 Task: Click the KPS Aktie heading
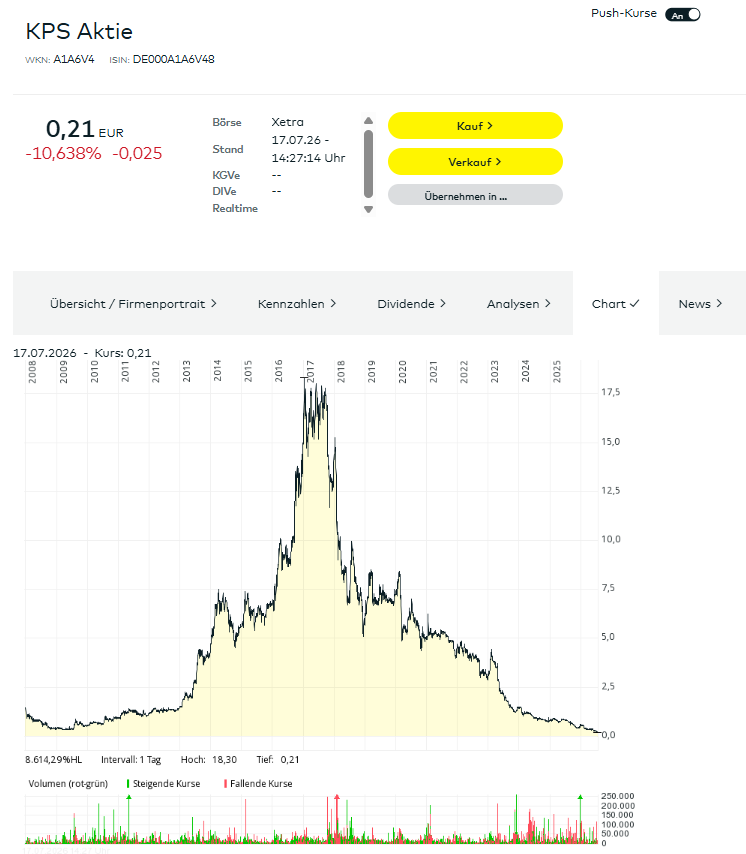tap(79, 32)
